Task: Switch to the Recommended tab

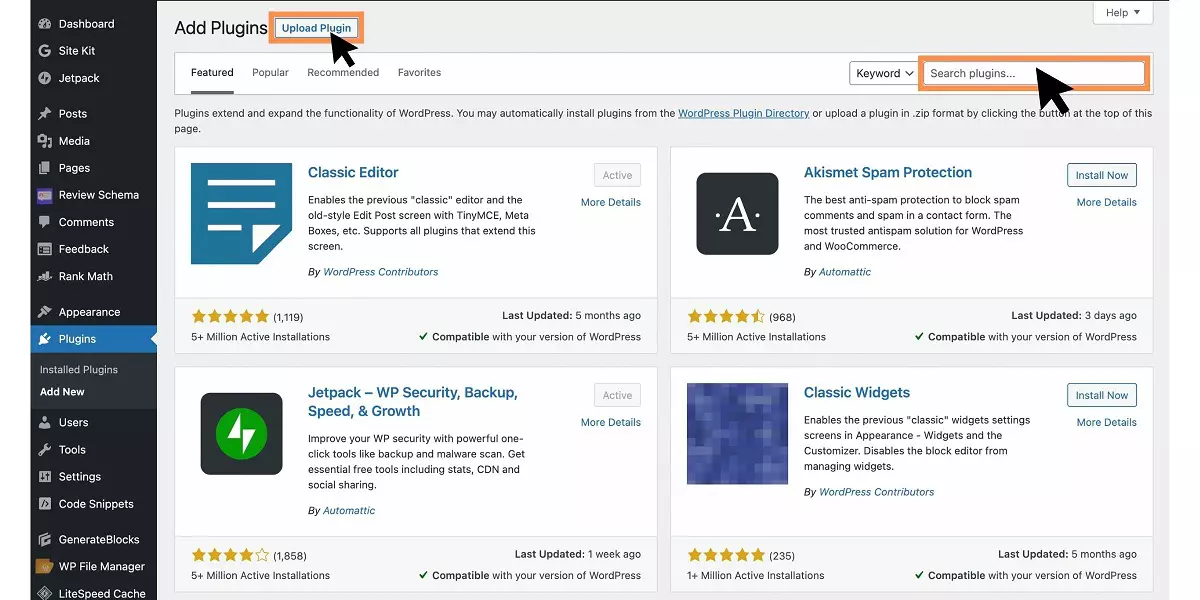Action: click(343, 73)
